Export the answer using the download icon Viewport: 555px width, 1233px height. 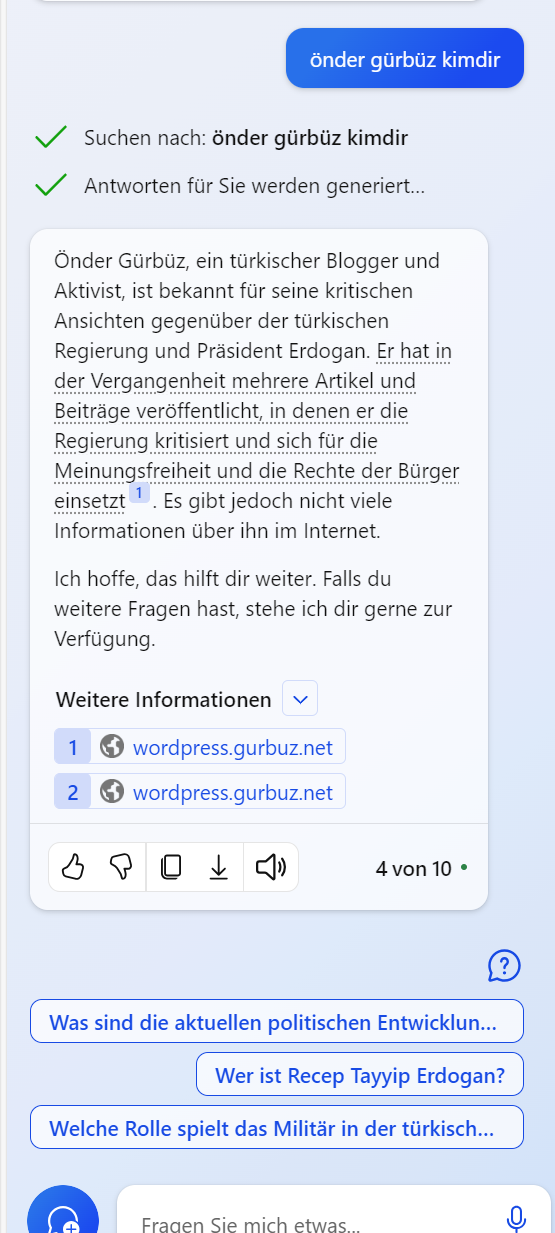pyautogui.click(x=219, y=867)
